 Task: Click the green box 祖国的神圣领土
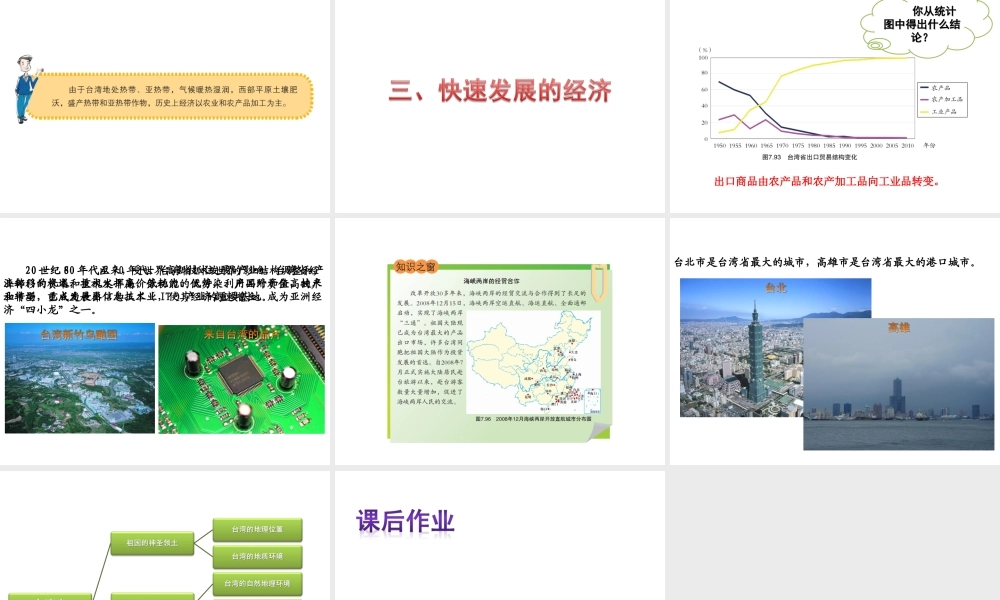pyautogui.click(x=152, y=543)
